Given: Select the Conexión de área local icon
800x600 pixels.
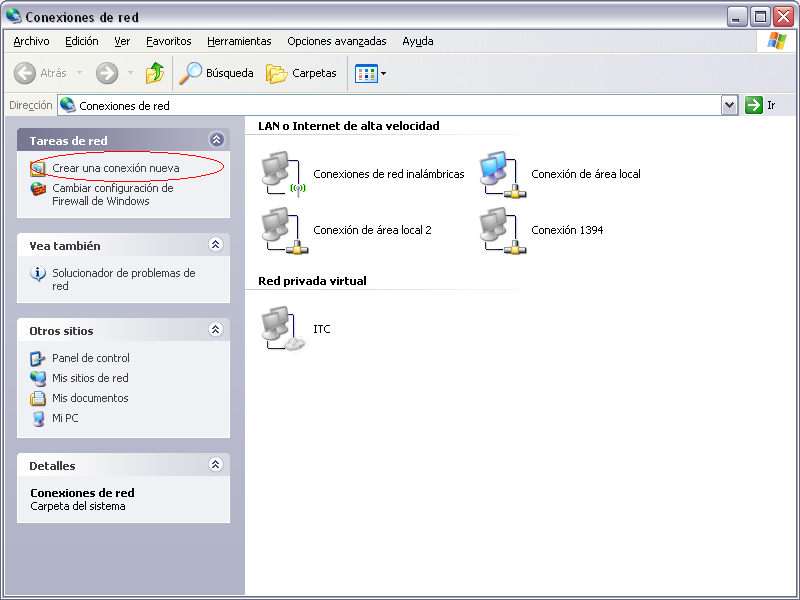Looking at the screenshot, I should click(x=499, y=174).
